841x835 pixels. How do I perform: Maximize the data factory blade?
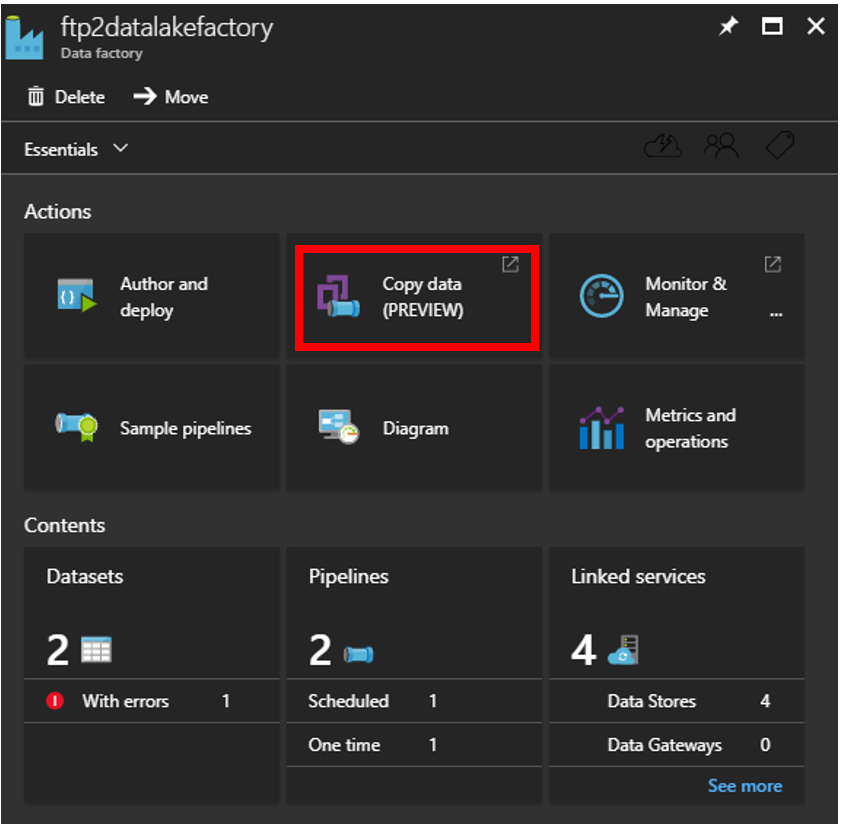772,26
